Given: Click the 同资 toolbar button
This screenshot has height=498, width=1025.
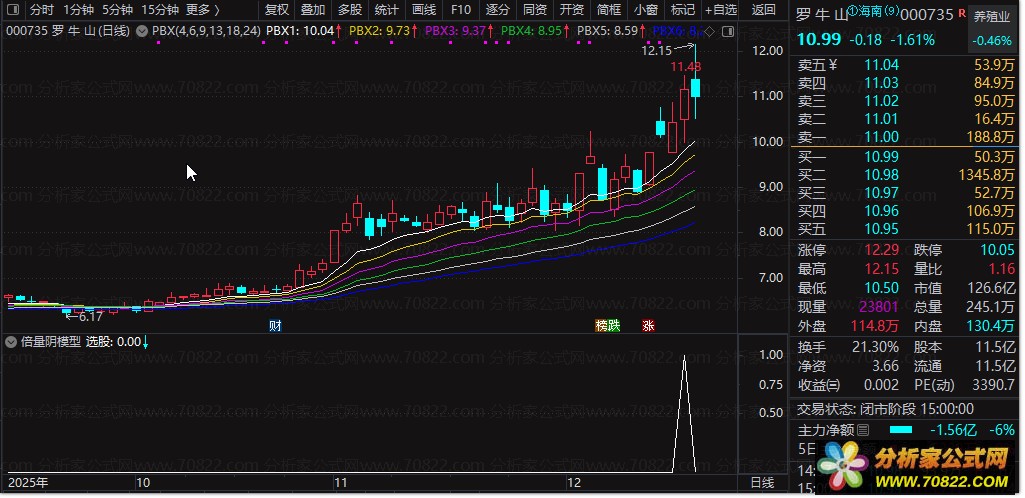Looking at the screenshot, I should pyautogui.click(x=535, y=10).
